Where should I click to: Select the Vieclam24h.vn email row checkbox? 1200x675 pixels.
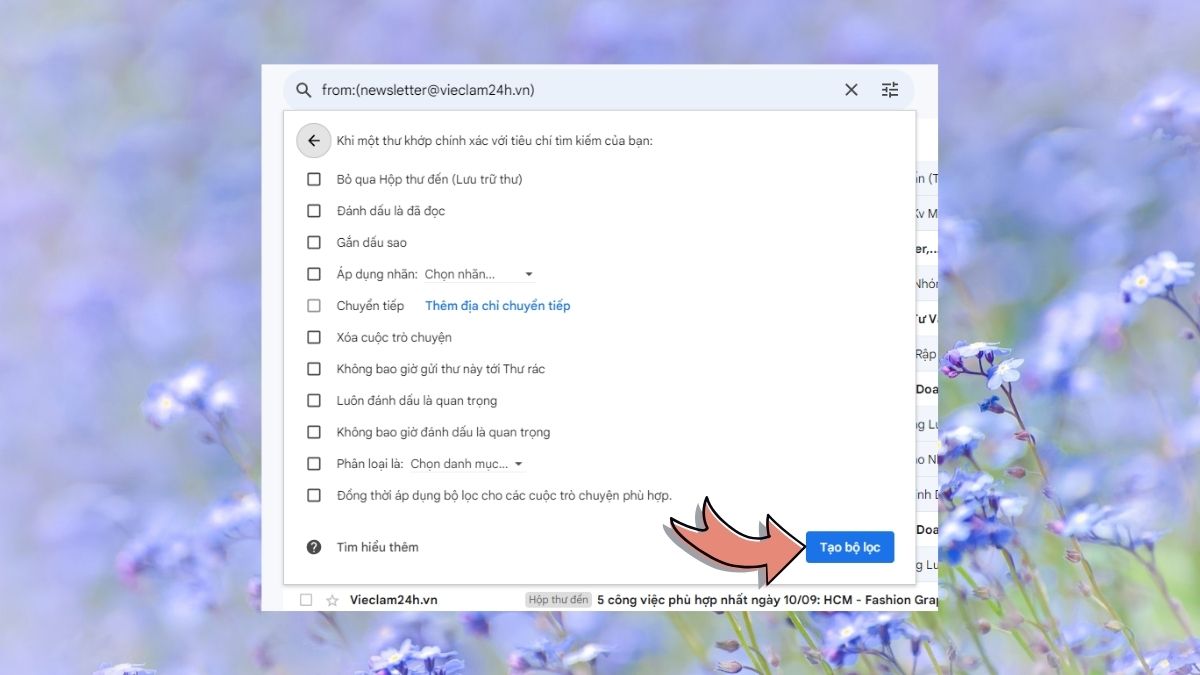click(306, 600)
